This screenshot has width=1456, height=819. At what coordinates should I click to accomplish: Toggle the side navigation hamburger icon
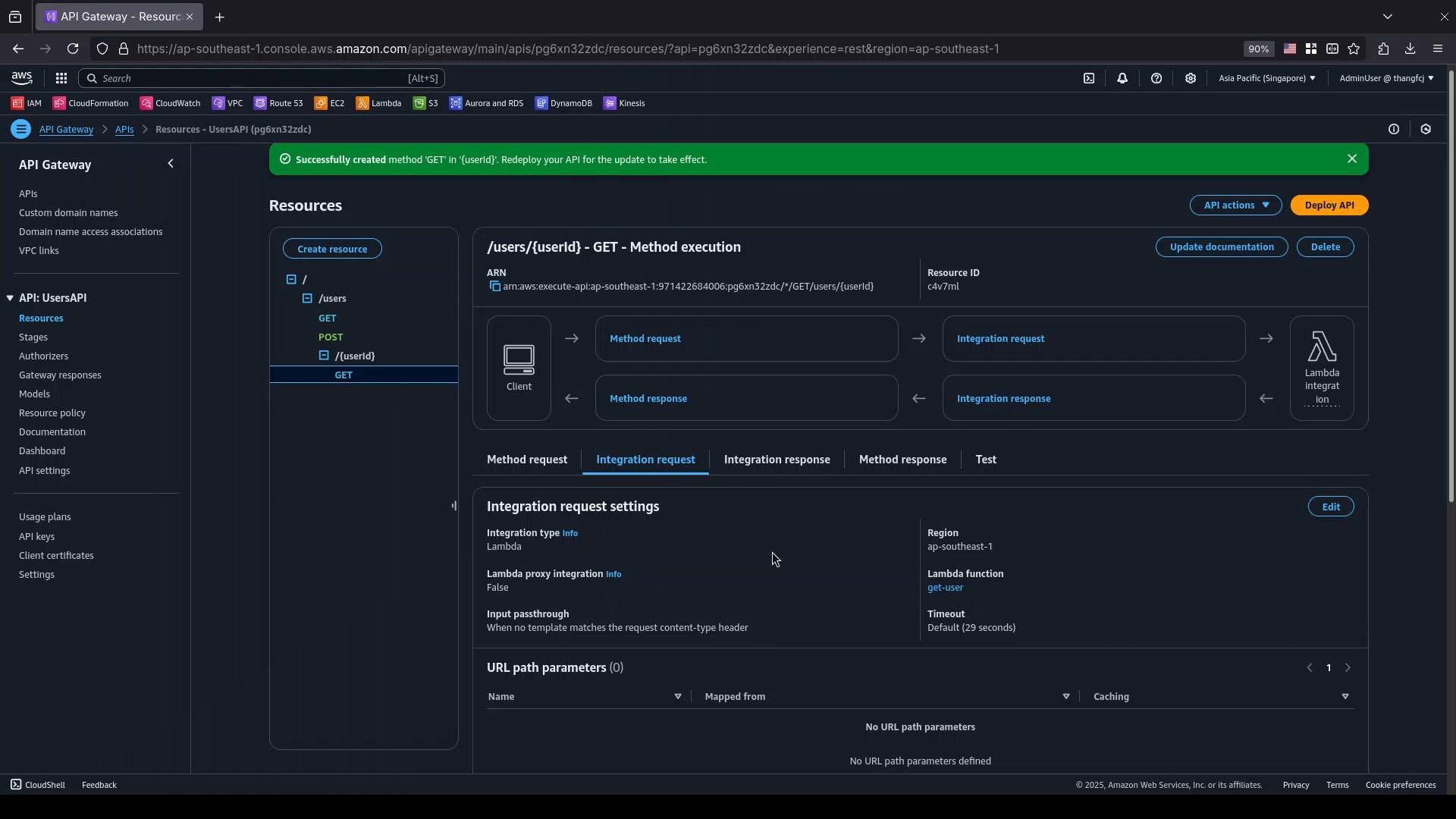click(x=21, y=129)
